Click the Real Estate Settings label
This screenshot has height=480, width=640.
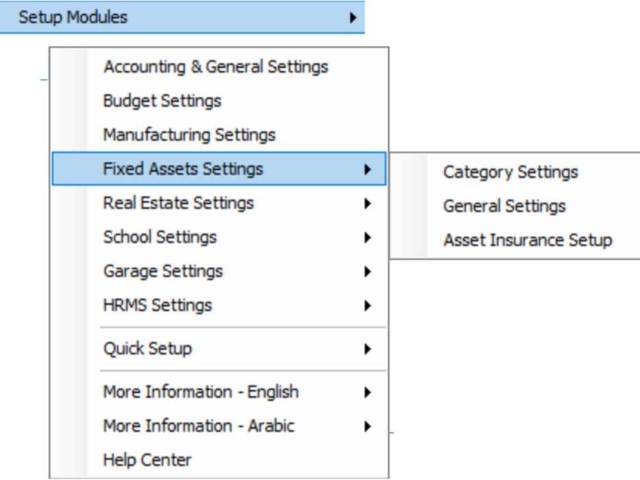178,203
